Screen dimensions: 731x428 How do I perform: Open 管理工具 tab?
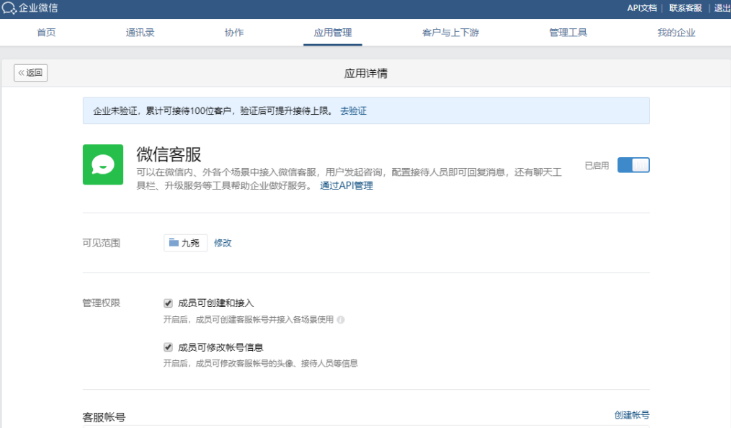(568, 32)
